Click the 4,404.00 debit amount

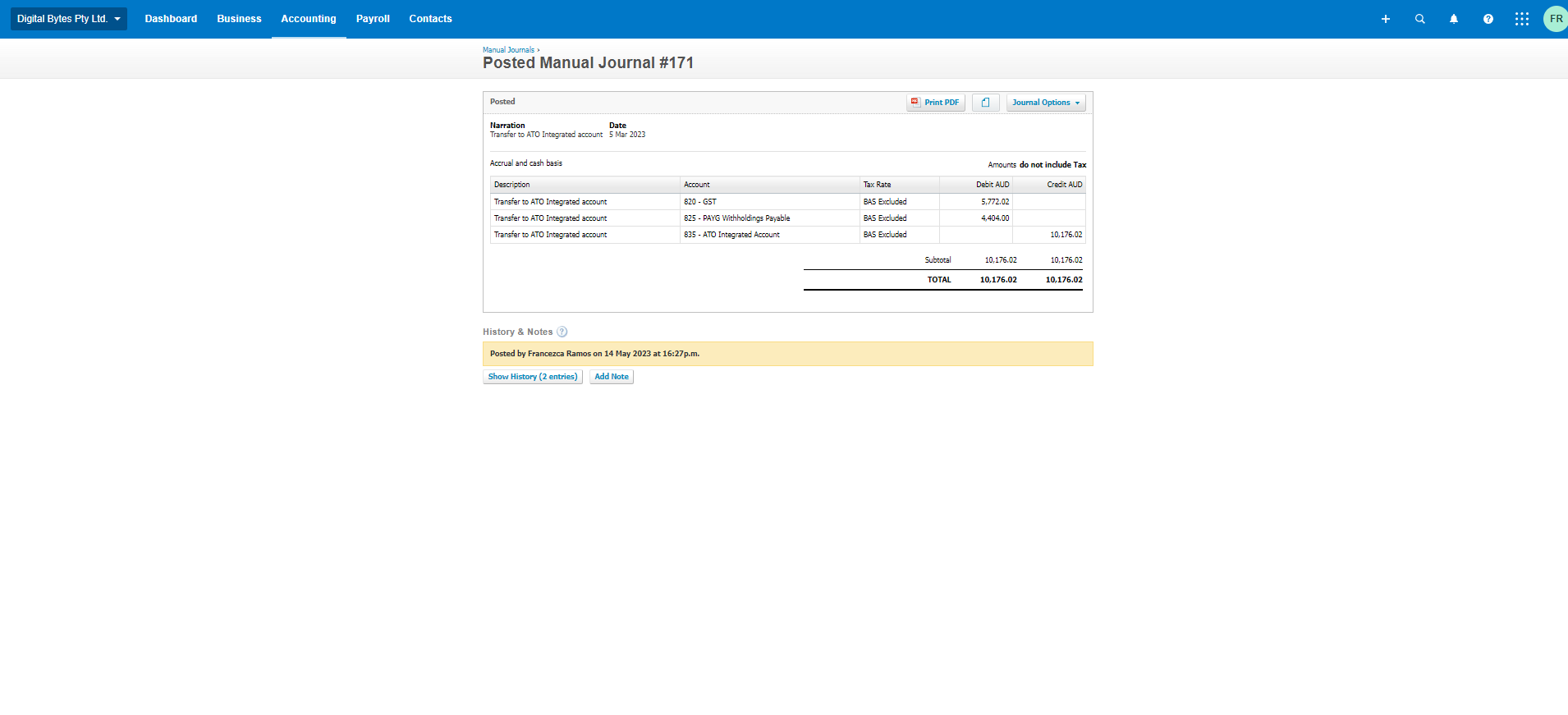pyautogui.click(x=995, y=218)
